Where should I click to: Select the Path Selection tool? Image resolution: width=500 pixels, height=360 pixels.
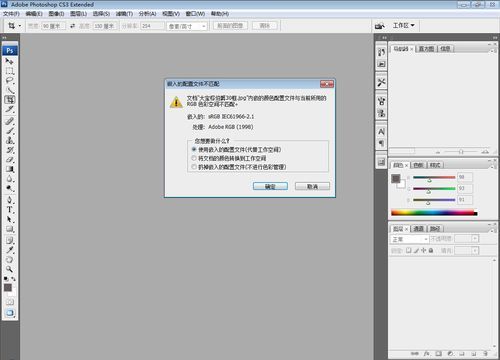pyautogui.click(x=9, y=219)
